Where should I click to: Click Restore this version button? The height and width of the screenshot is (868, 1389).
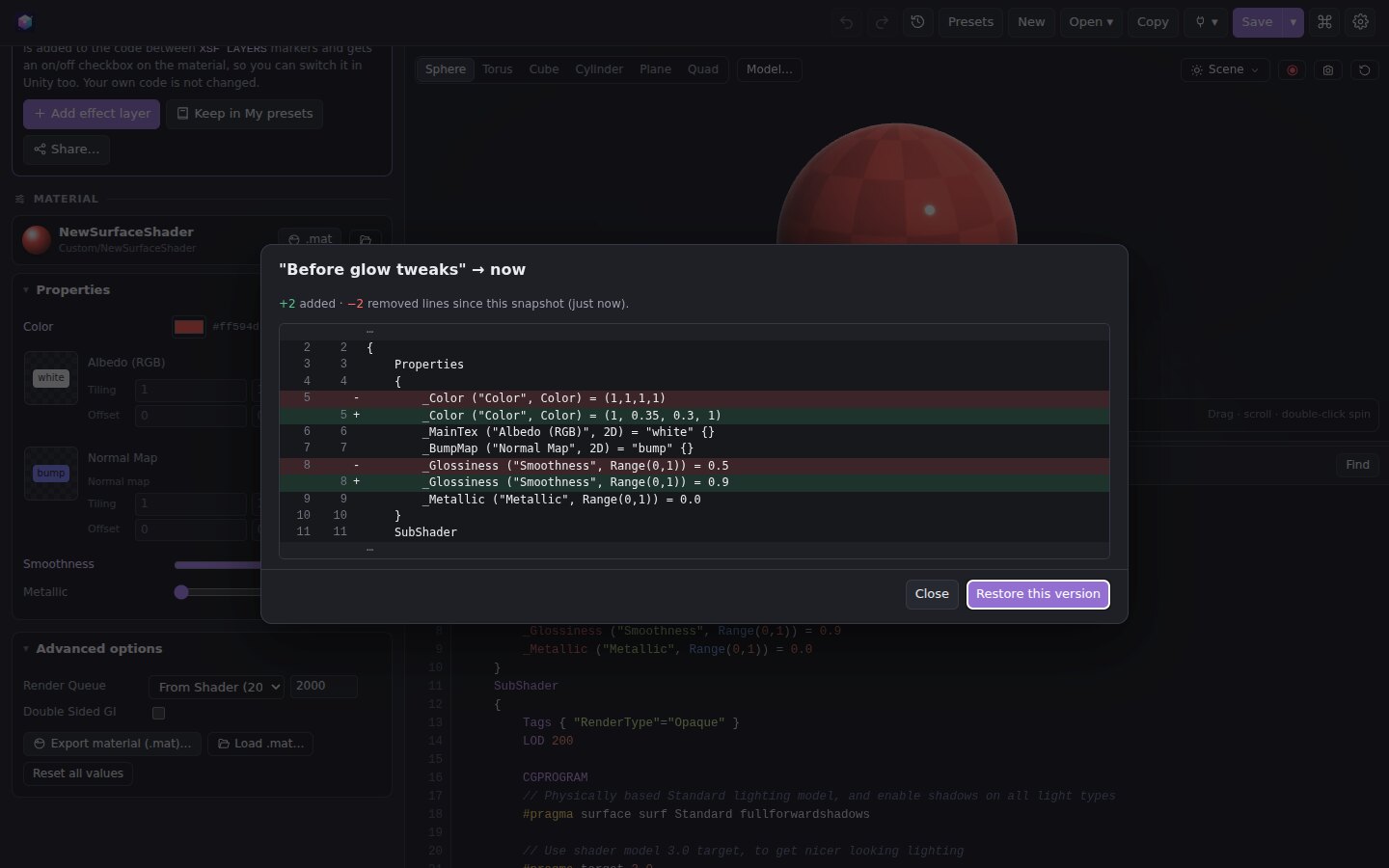[x=1038, y=594]
